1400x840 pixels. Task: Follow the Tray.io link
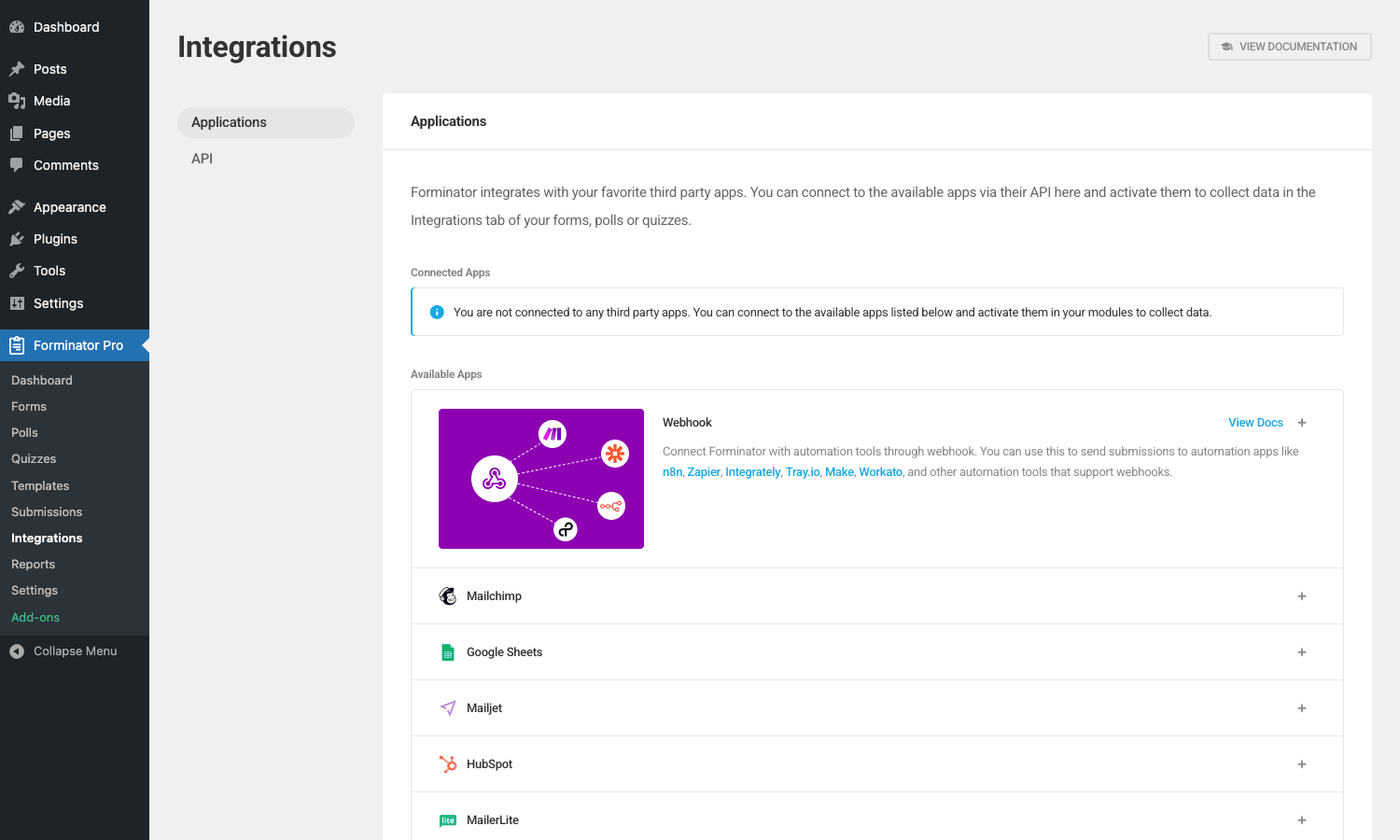[x=803, y=472]
